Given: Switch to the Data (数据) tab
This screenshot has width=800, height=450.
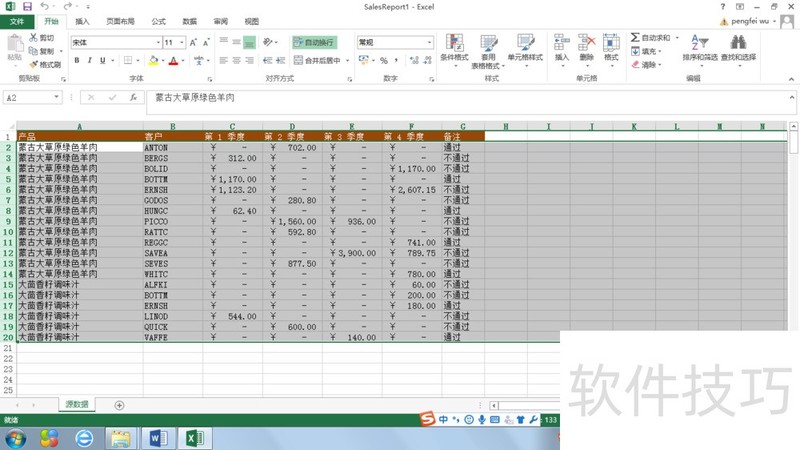Looking at the screenshot, I should [190, 21].
